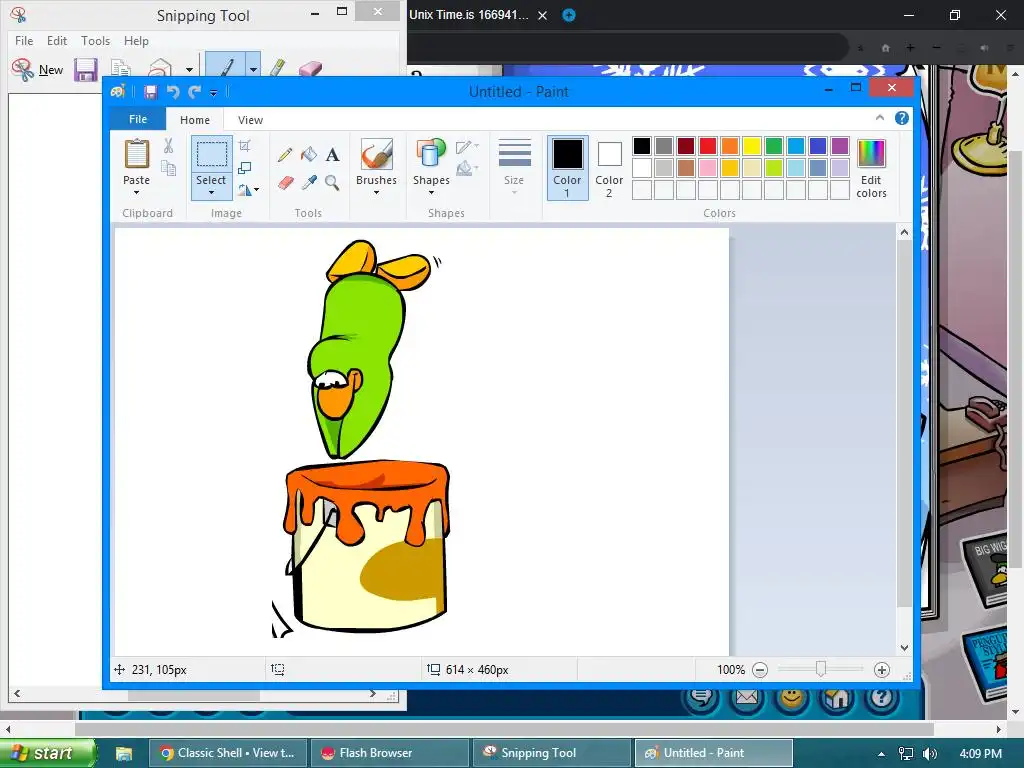Select the Pencil tool in Paint

click(x=285, y=155)
